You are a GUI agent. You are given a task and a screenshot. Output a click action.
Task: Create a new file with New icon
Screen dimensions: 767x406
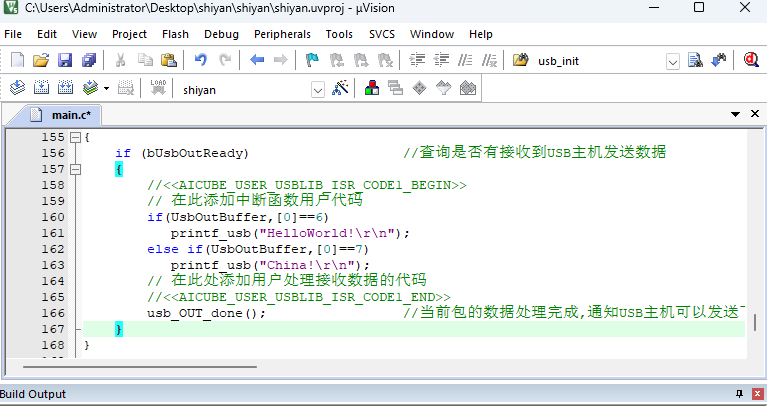click(18, 60)
